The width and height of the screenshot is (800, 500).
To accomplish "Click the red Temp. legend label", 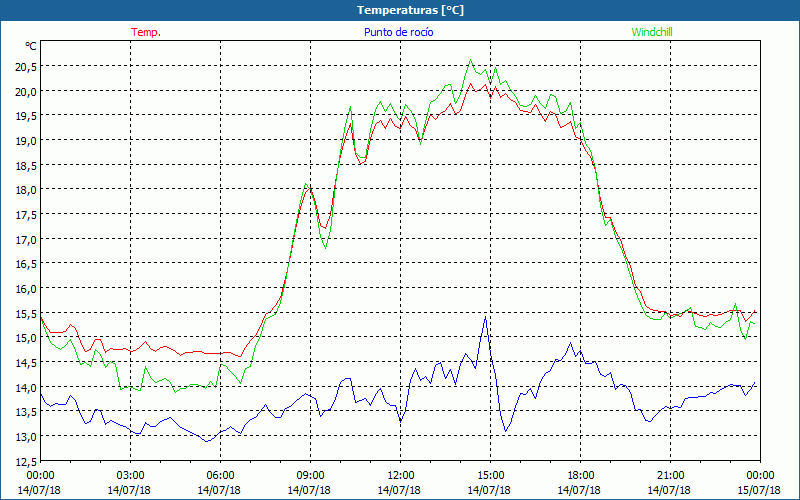I will [146, 32].
